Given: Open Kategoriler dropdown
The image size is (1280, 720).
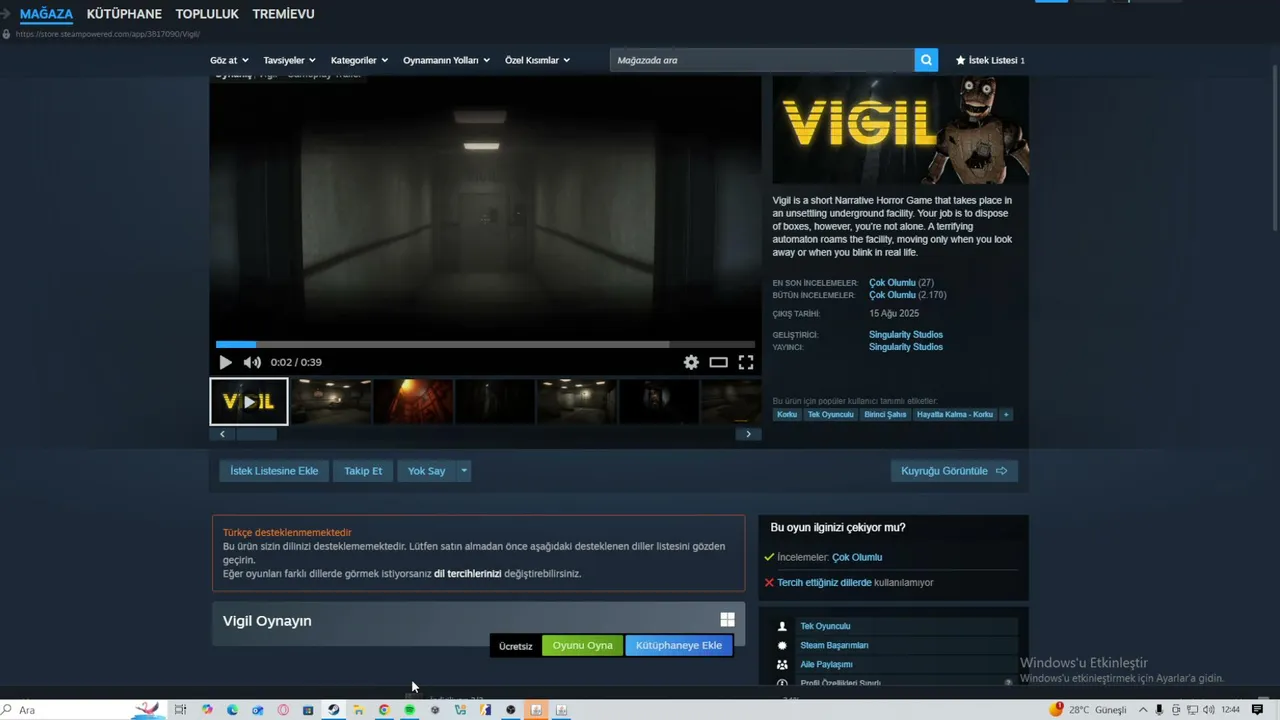Looking at the screenshot, I should 360,60.
